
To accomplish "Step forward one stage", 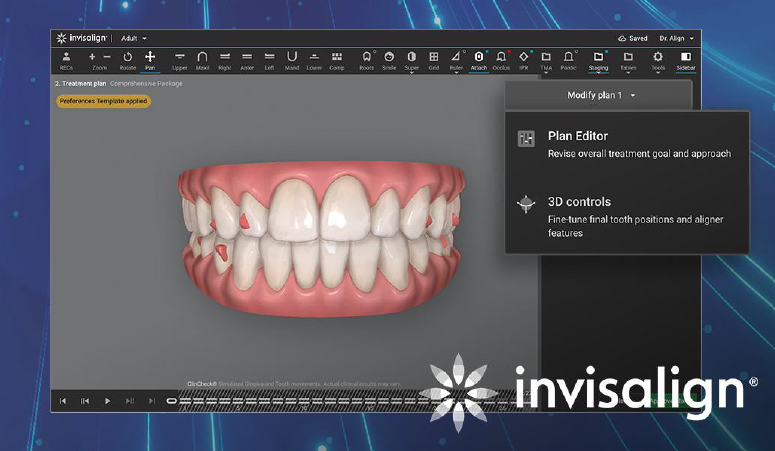I will [129, 401].
